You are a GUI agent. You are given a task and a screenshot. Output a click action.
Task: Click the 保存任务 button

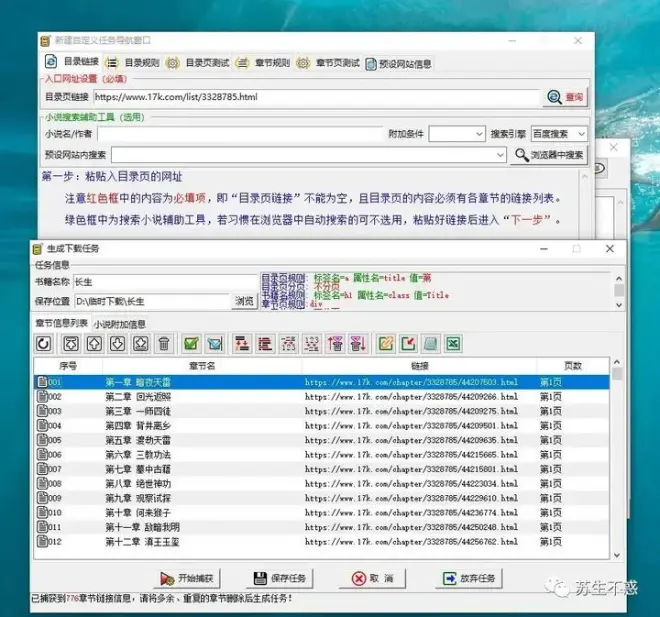pyautogui.click(x=285, y=578)
